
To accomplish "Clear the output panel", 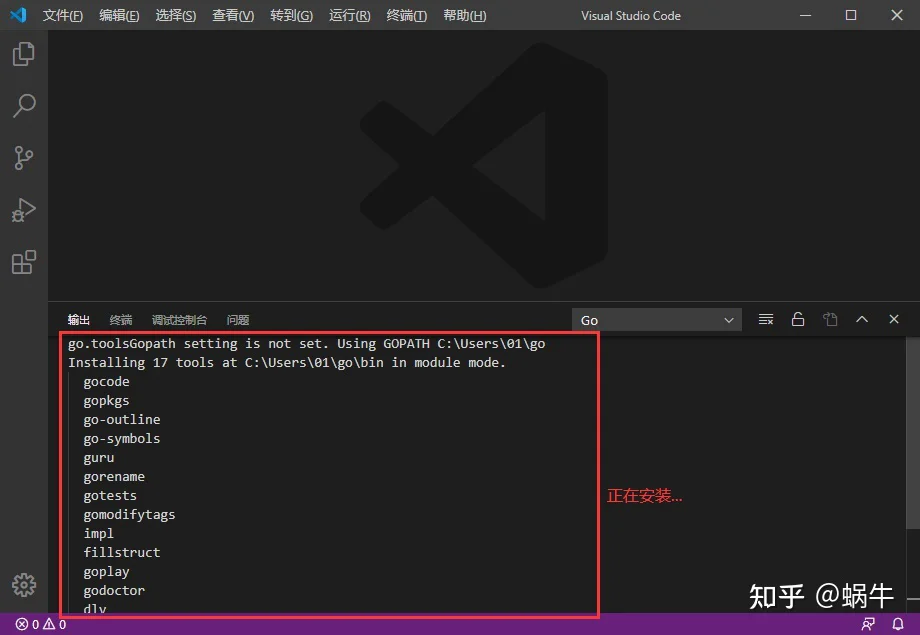I will click(766, 319).
